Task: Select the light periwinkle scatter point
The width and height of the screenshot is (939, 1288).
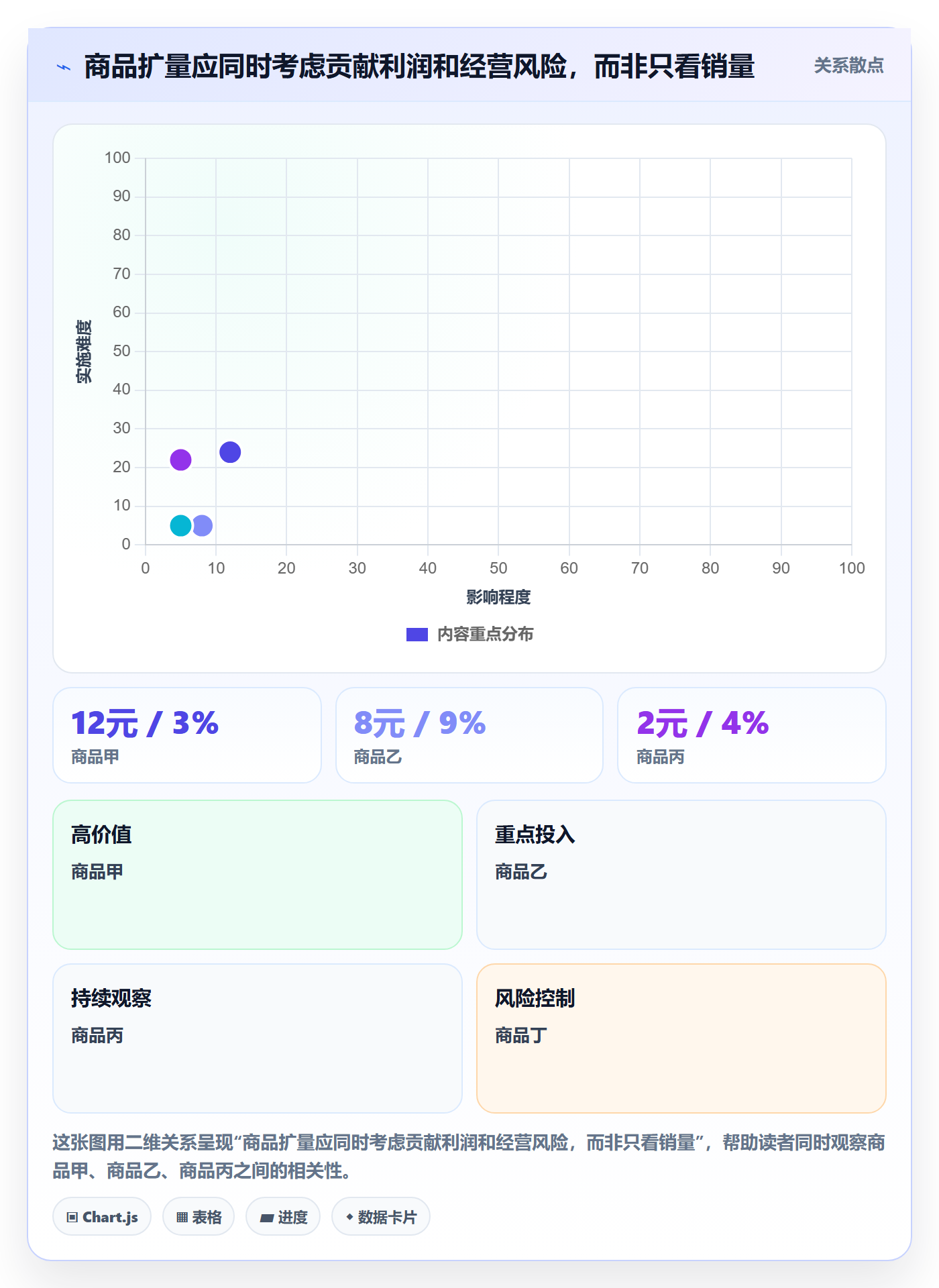Action: [202, 525]
